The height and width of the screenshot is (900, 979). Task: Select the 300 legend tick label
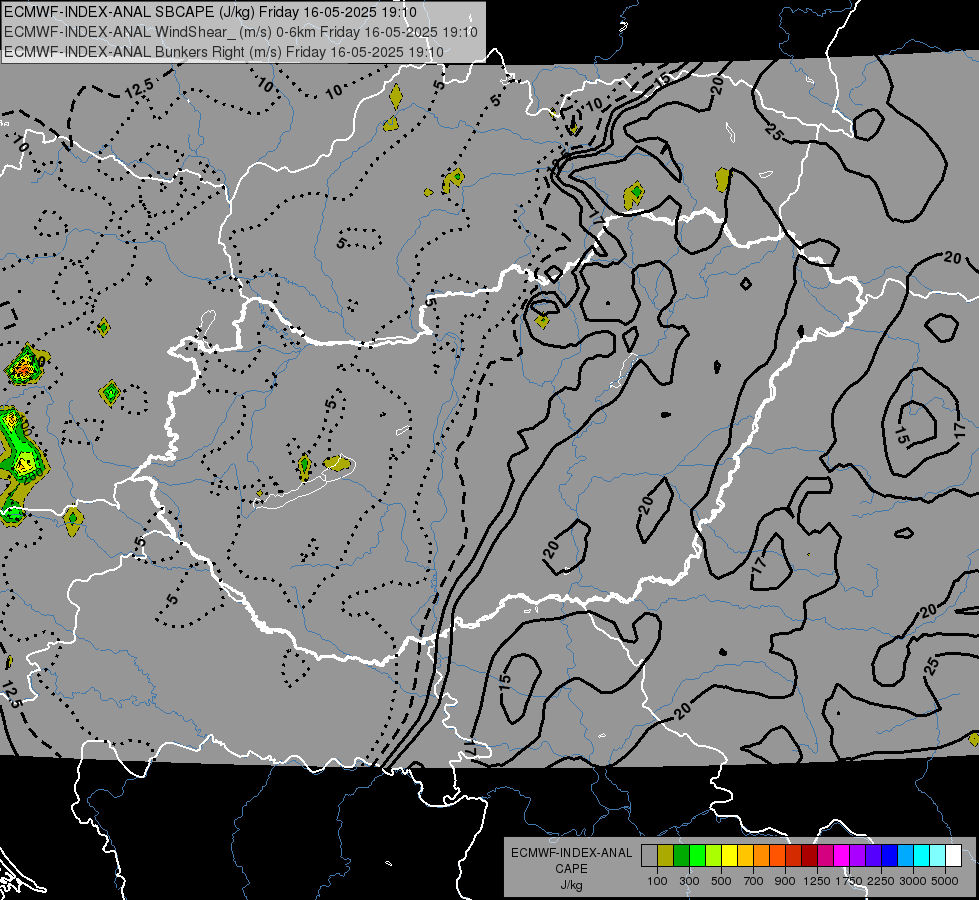[689, 881]
